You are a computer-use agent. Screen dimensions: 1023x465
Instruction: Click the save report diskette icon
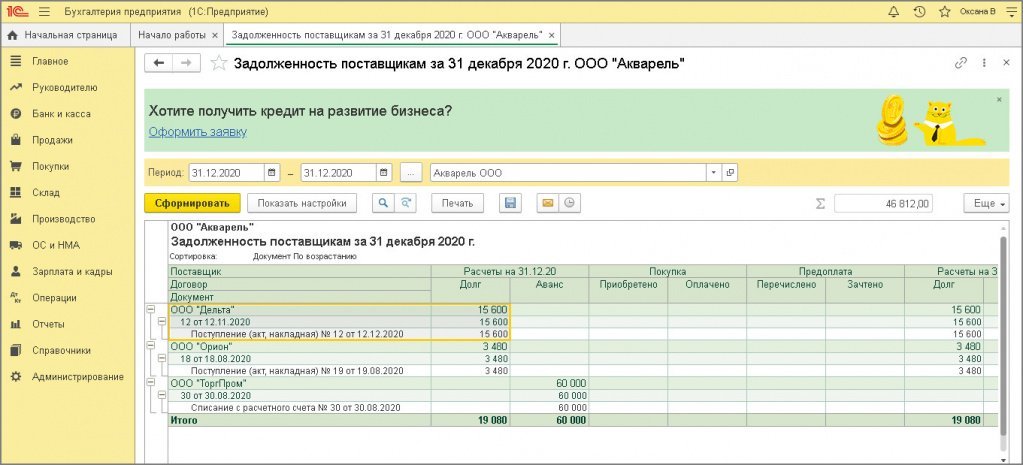point(510,203)
